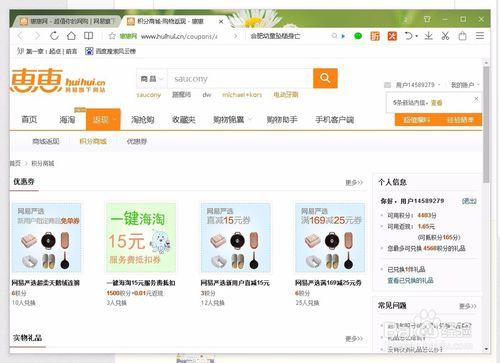This screenshot has height=363, width=500.
Task: Click 更多 link beside 常见问题 heading
Action: click(468, 306)
